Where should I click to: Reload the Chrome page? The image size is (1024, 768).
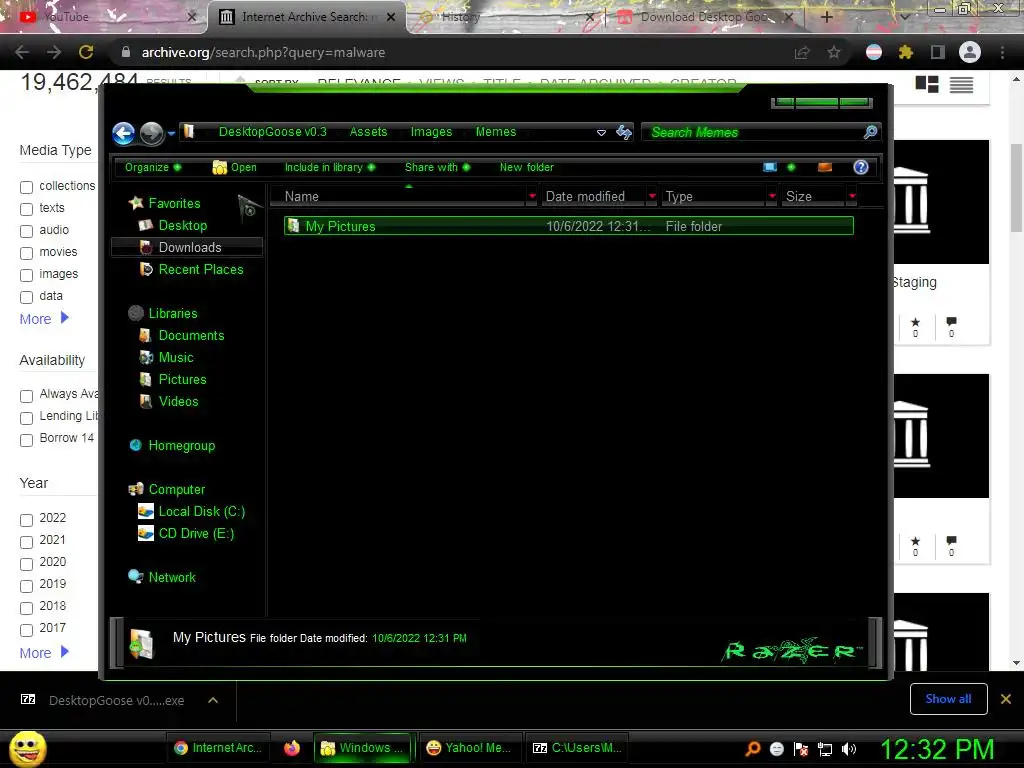(x=86, y=52)
